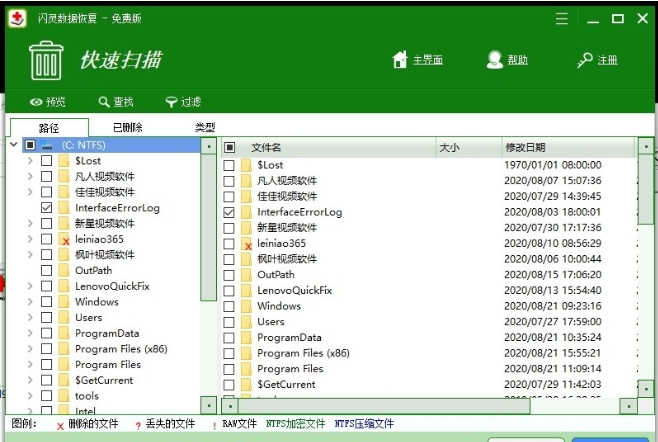Expand the leiniao365 tree folder

pos(30,239)
